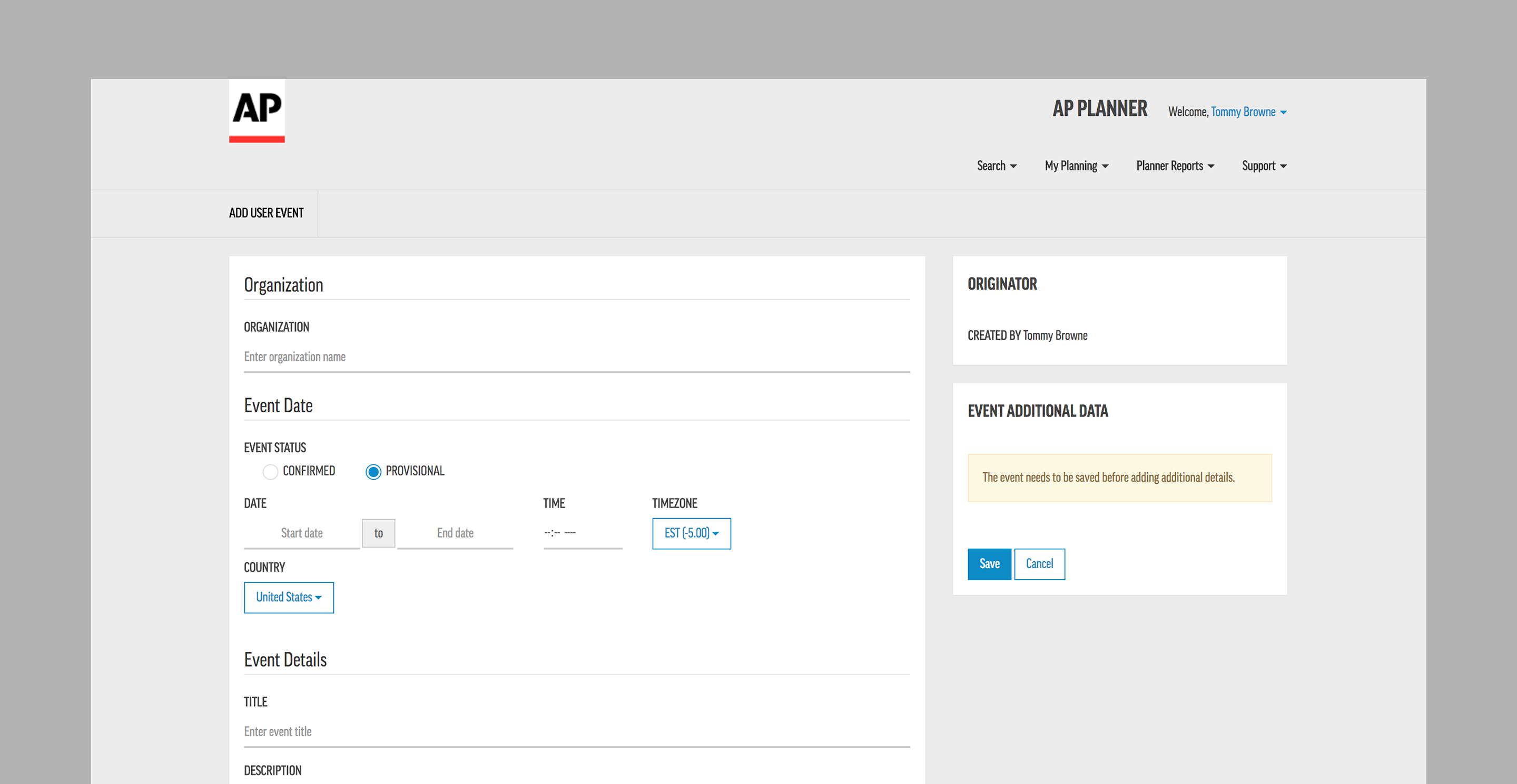Screen dimensions: 1517x784
Task: Click the Time input field
Action: coord(583,533)
